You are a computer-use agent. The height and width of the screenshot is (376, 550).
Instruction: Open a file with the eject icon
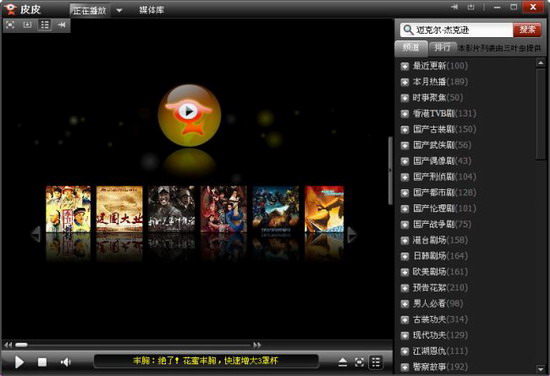tap(343, 362)
